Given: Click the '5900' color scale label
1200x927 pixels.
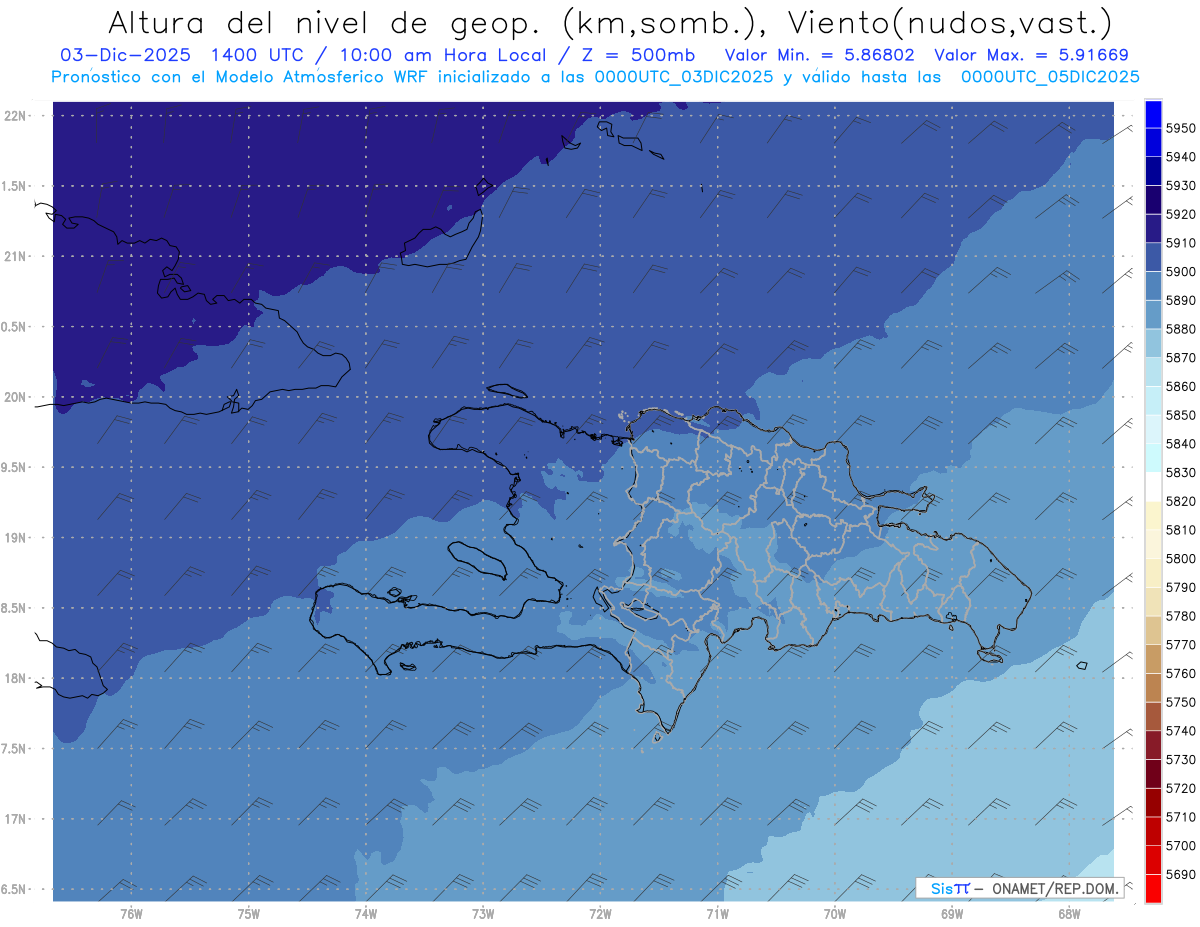Looking at the screenshot, I should point(1180,271).
